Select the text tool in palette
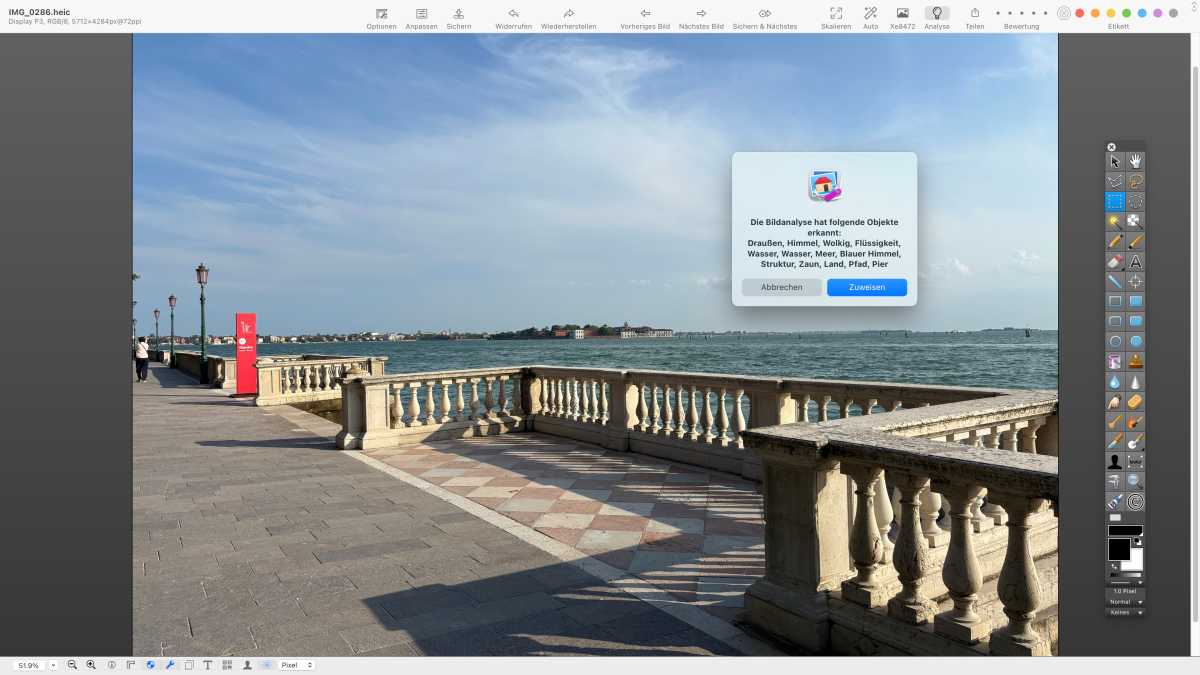 [1136, 261]
